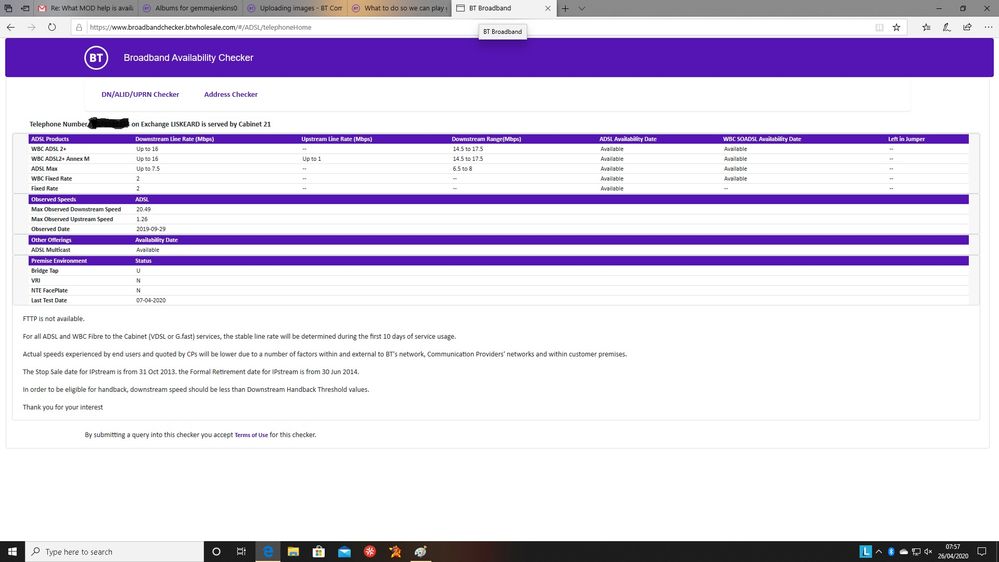Open the Windows Start menu
Image resolution: width=999 pixels, height=562 pixels.
12,552
